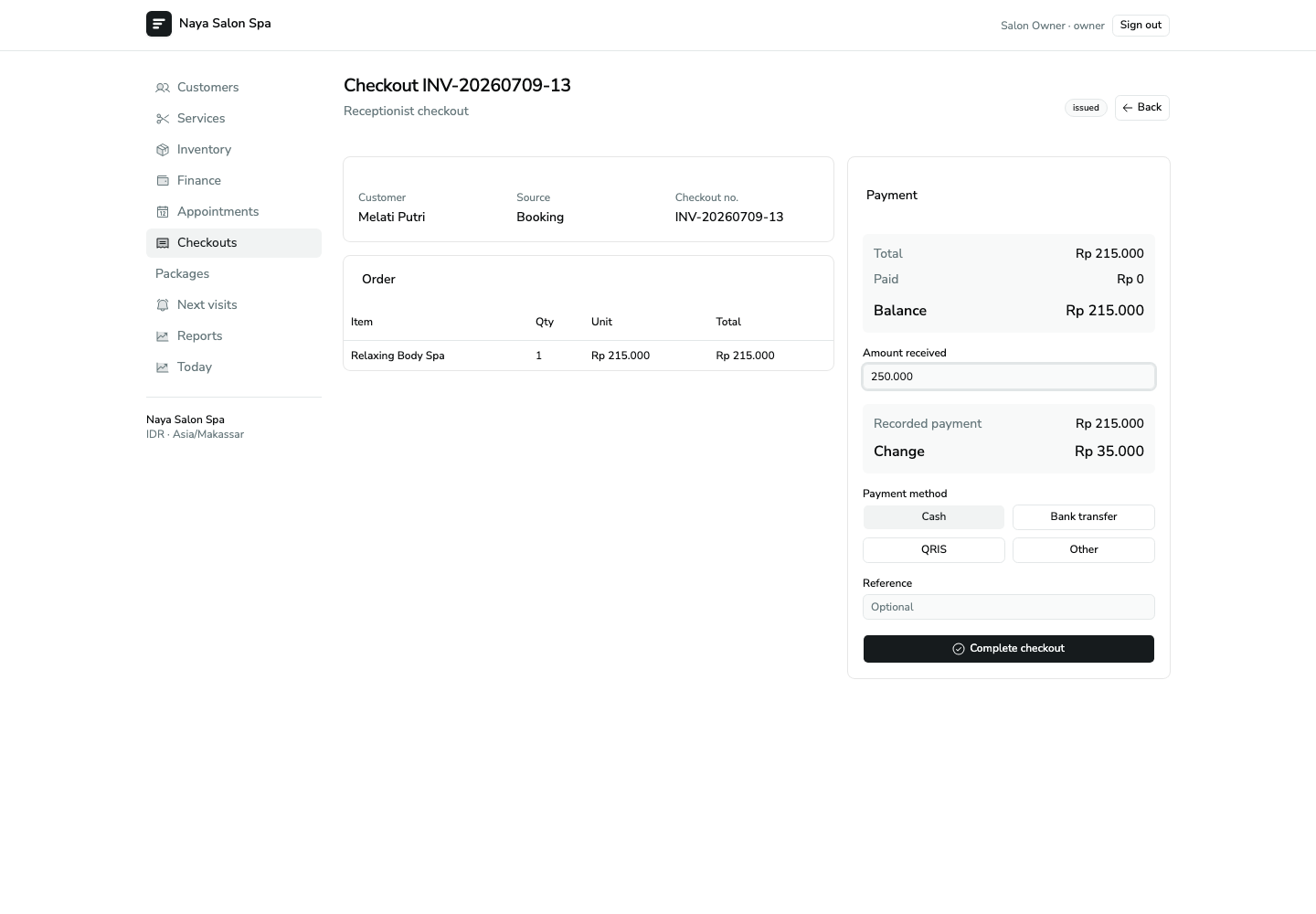The width and height of the screenshot is (1316, 914).
Task: Click the Payment panel heading
Action: [892, 196]
